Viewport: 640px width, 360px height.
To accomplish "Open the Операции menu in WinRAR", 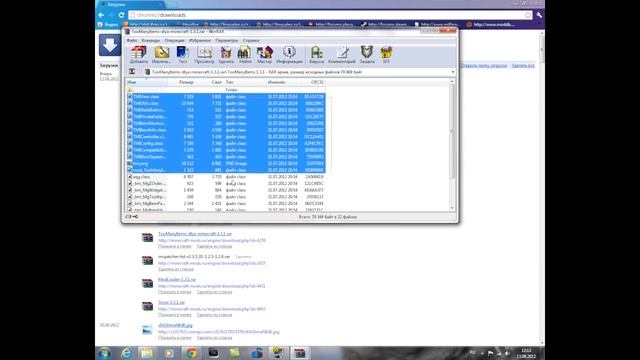I will pos(174,40).
